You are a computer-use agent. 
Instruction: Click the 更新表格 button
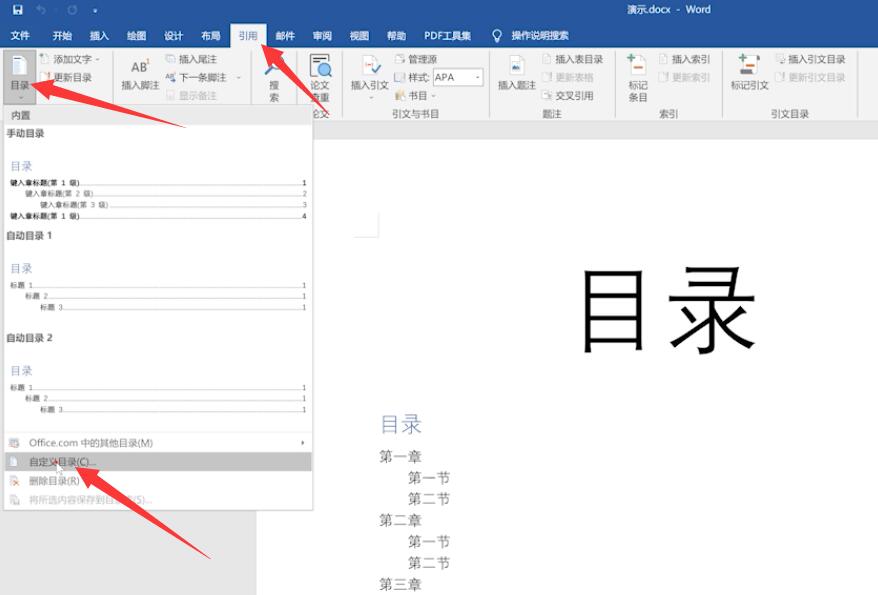click(568, 77)
